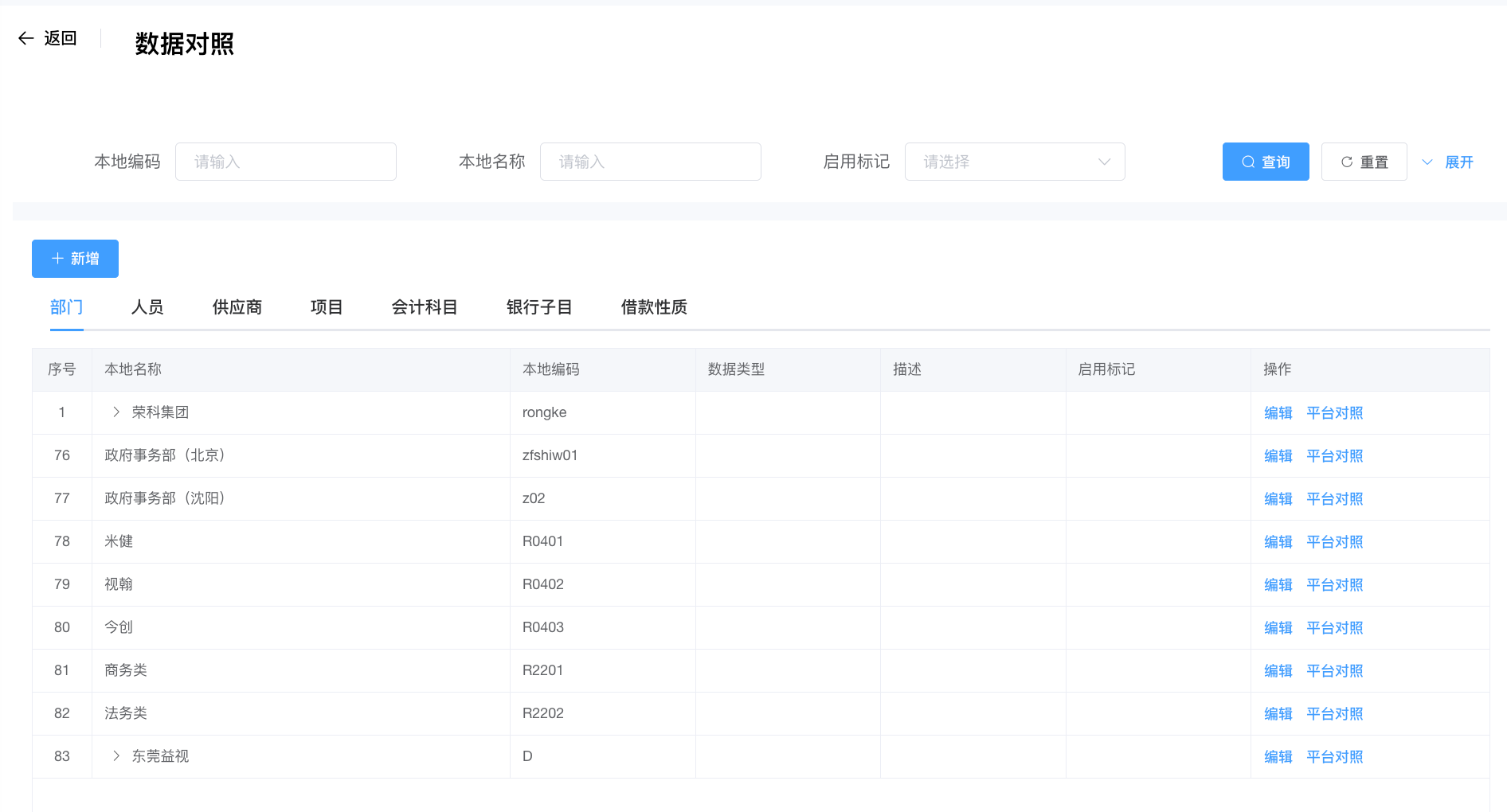1507x812 pixels.
Task: Open the 启用标记 dropdown
Action: pyautogui.click(x=1014, y=162)
